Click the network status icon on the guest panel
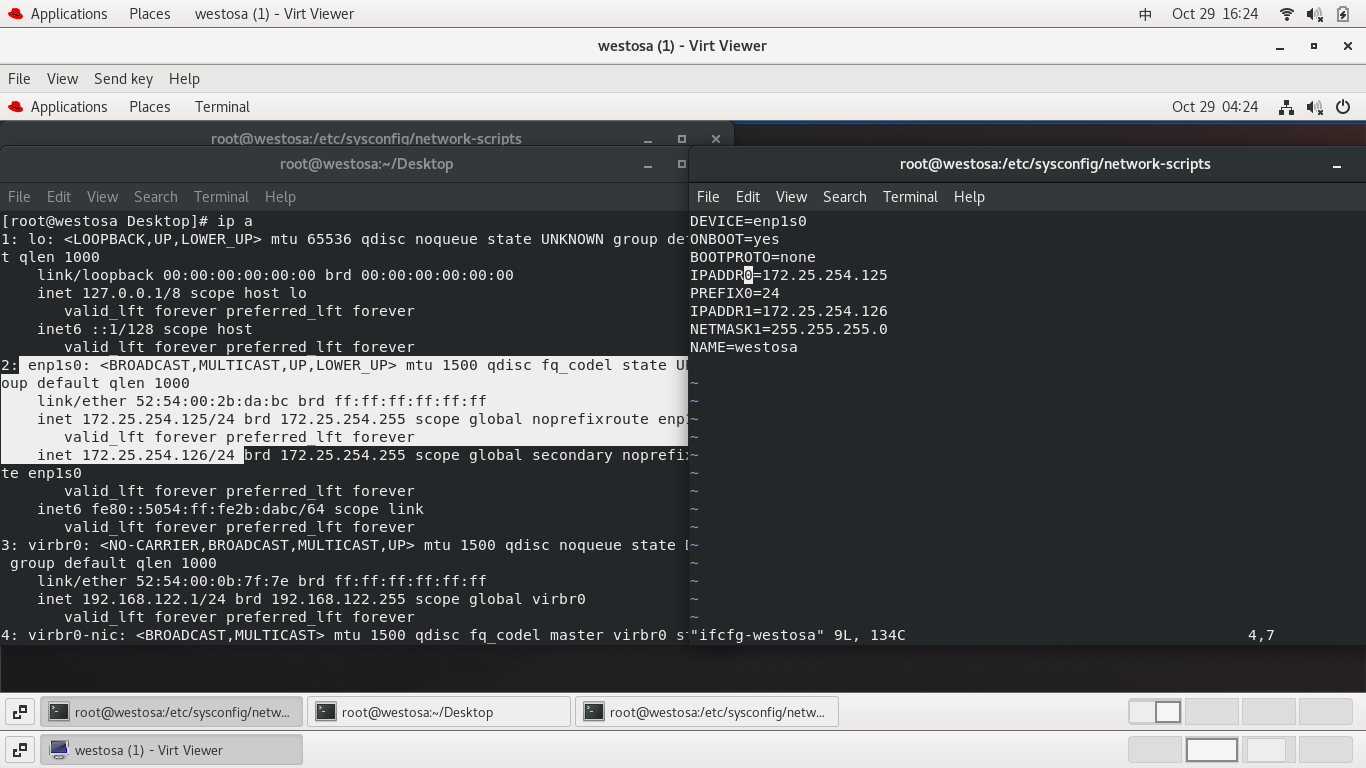The width and height of the screenshot is (1366, 768). pyautogui.click(x=1286, y=107)
